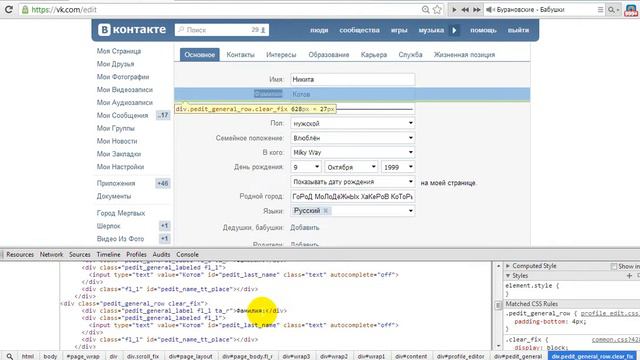Image resolution: width=640 pixels, height=360 pixels.
Task: Open Моя Страница in sidebar
Action: [x=119, y=51]
